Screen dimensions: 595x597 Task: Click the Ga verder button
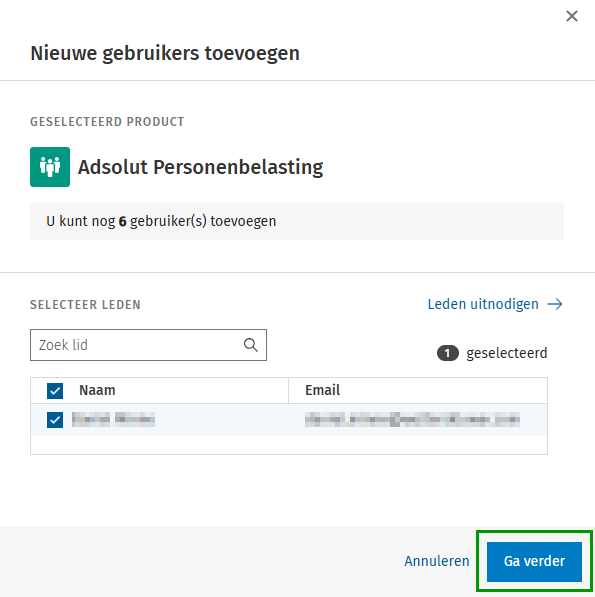click(x=534, y=561)
